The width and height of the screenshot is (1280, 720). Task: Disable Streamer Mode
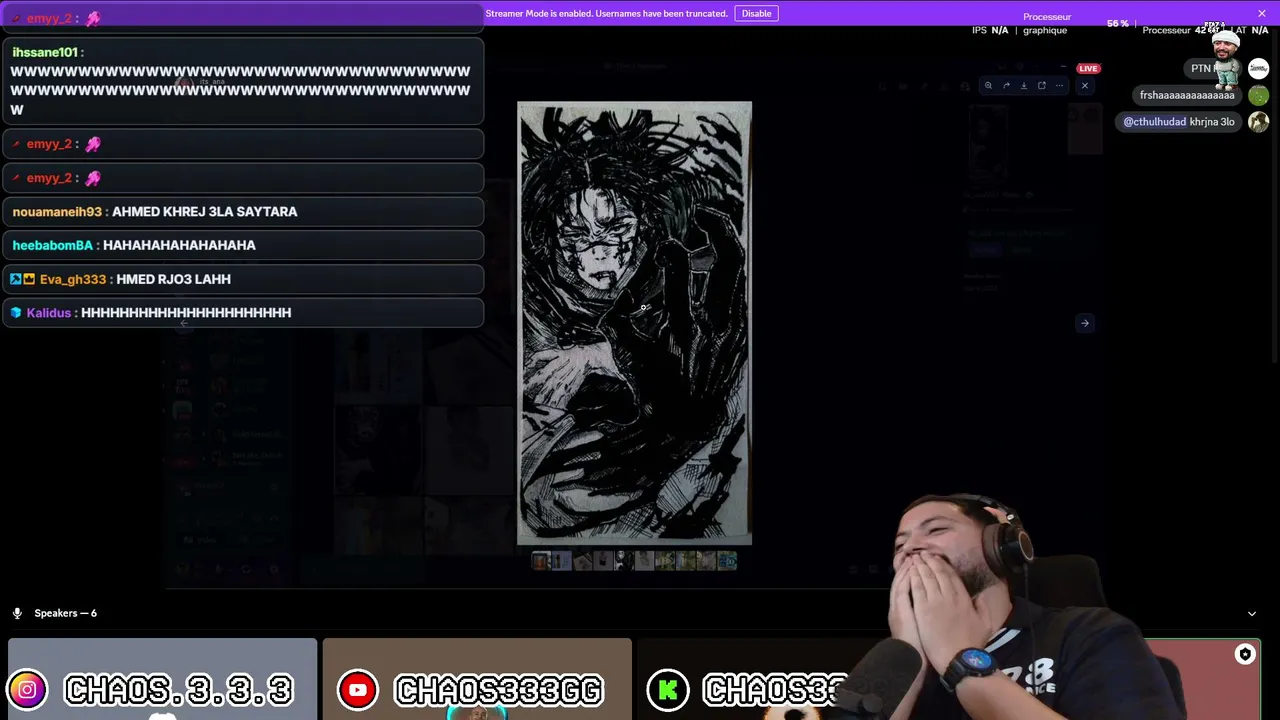tap(756, 13)
